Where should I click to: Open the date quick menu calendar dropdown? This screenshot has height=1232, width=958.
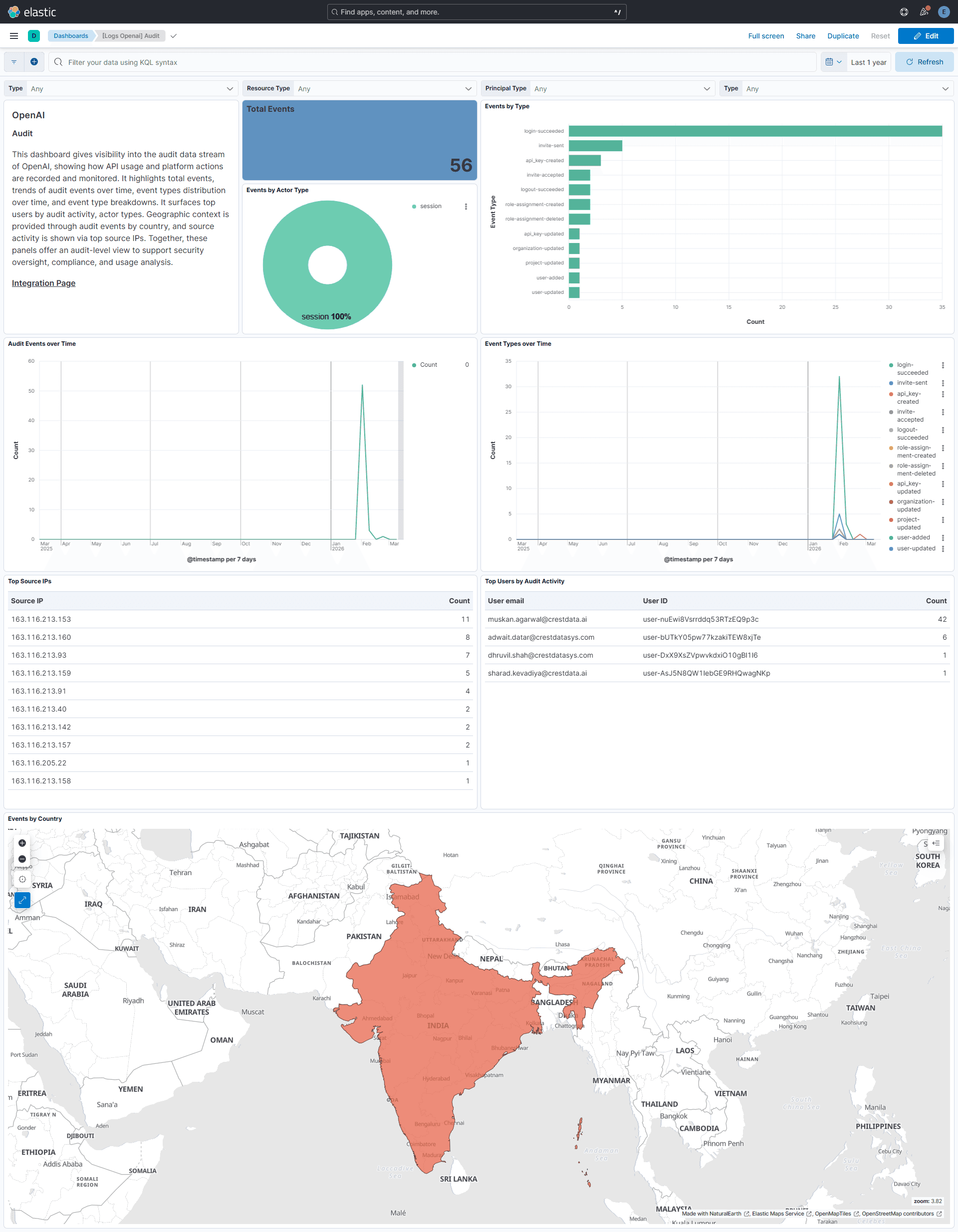[833, 62]
